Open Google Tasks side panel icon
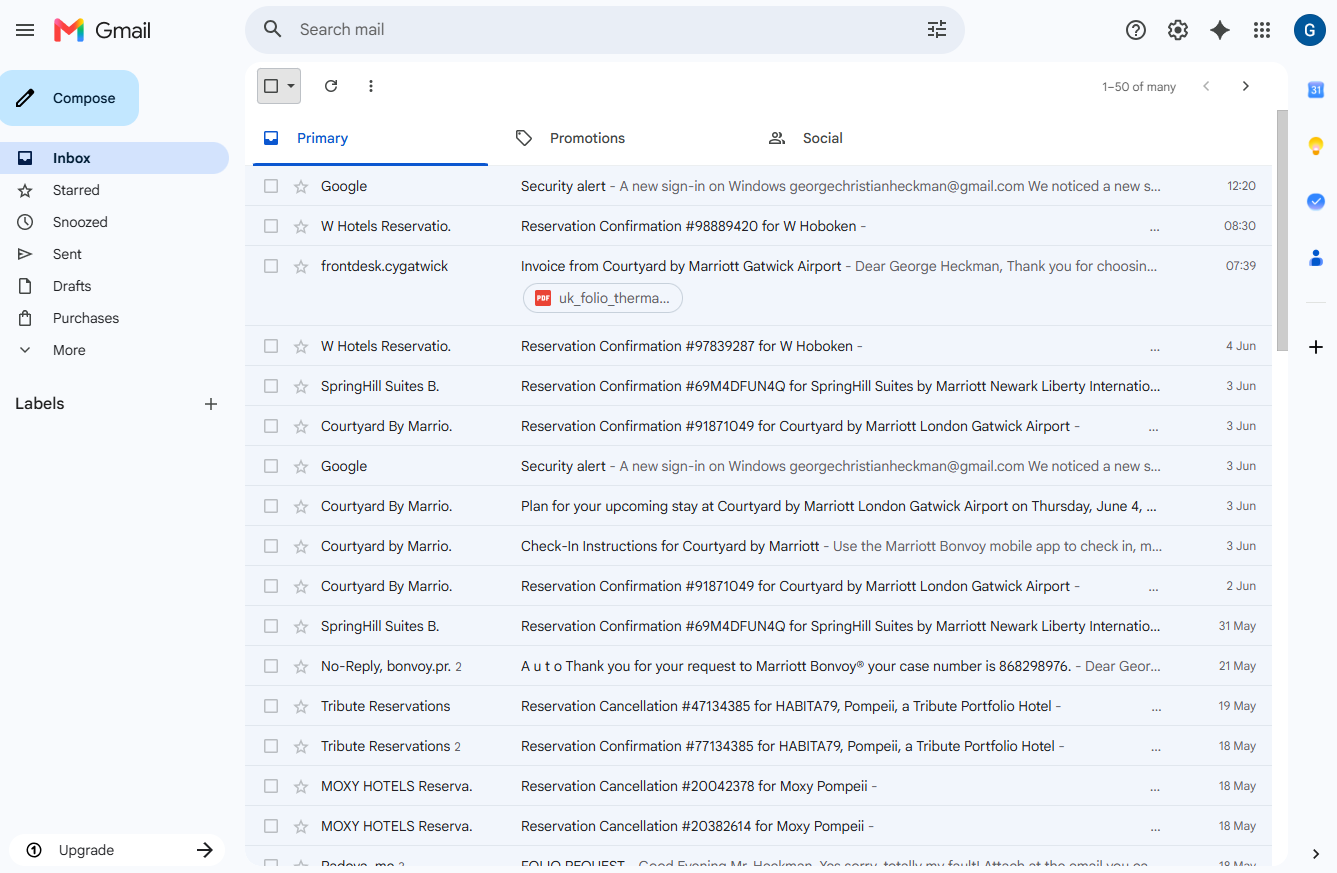The image size is (1337, 873). [1316, 202]
